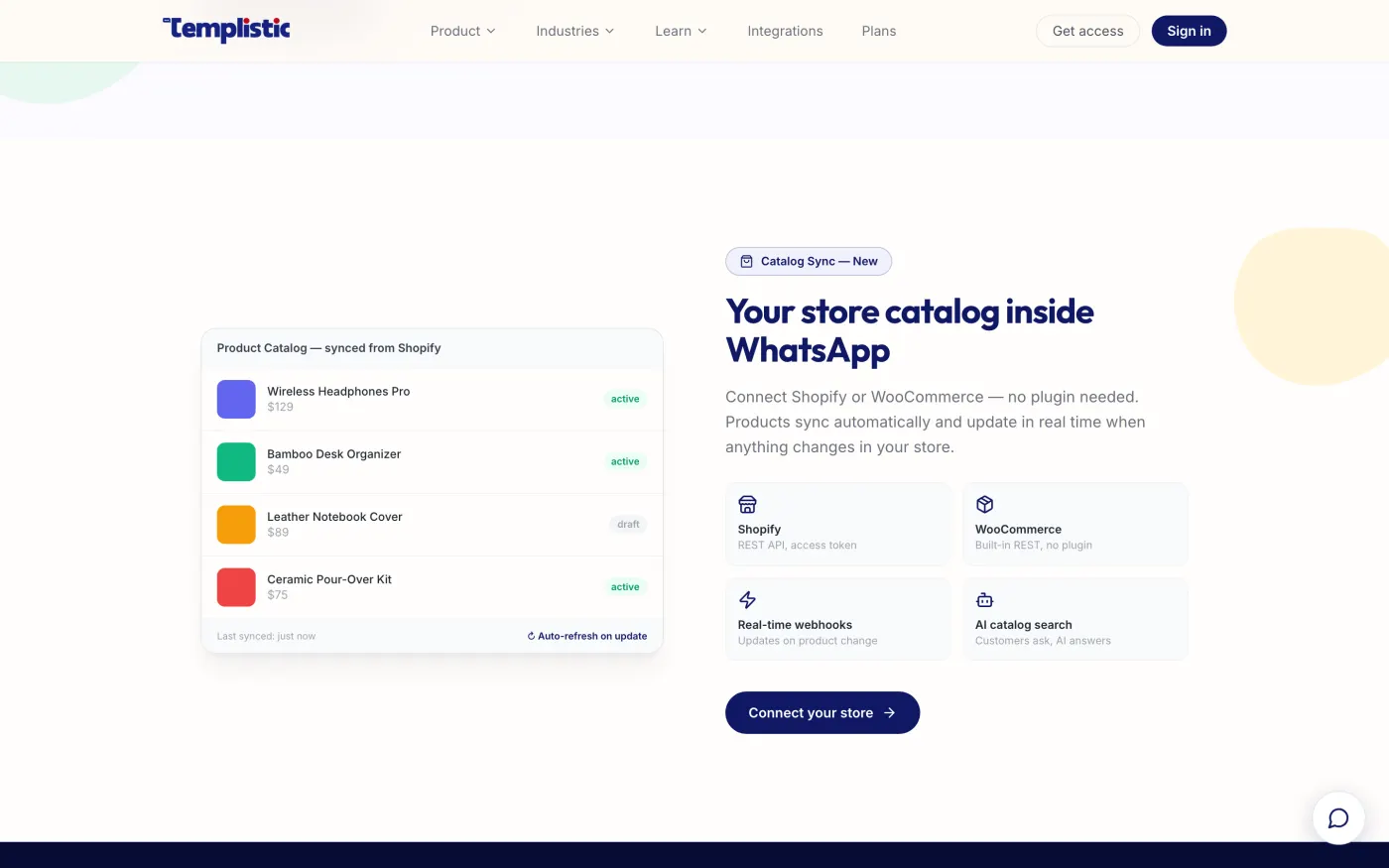
Task: Click the $75 price
Action: (277, 594)
